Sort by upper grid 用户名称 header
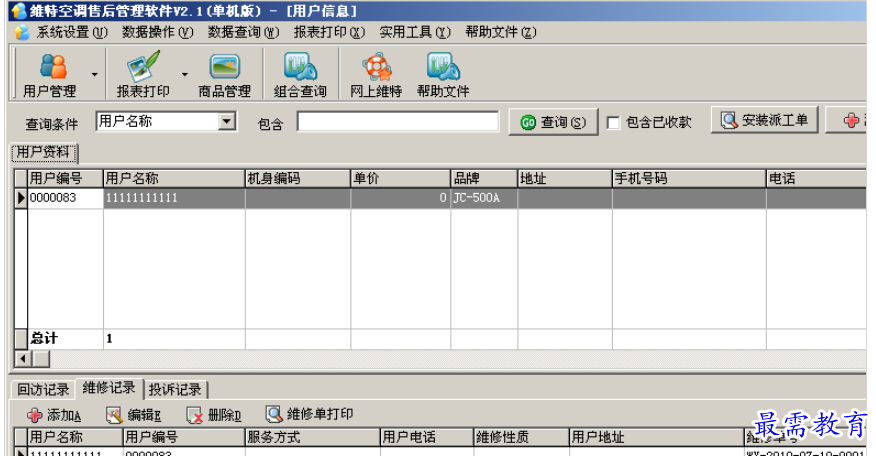The width and height of the screenshot is (876, 456). click(x=174, y=178)
